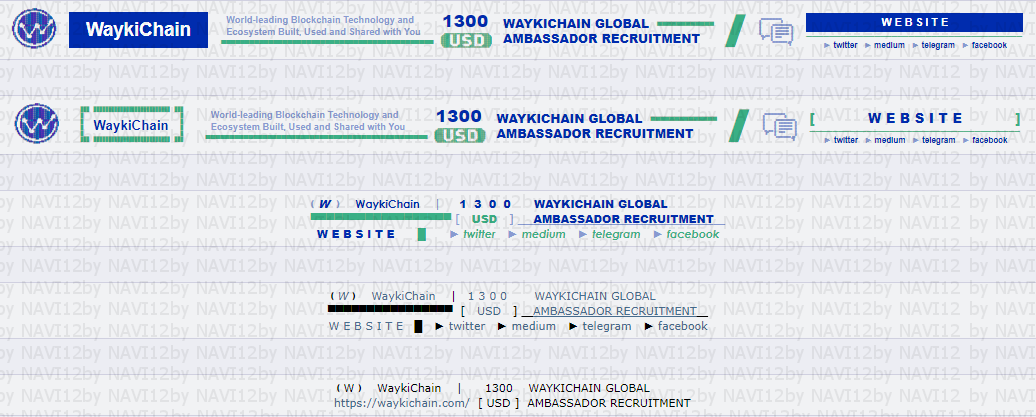Click the WaykiChain logo in second banner
The height and width of the screenshot is (417, 1036).
tap(37, 124)
